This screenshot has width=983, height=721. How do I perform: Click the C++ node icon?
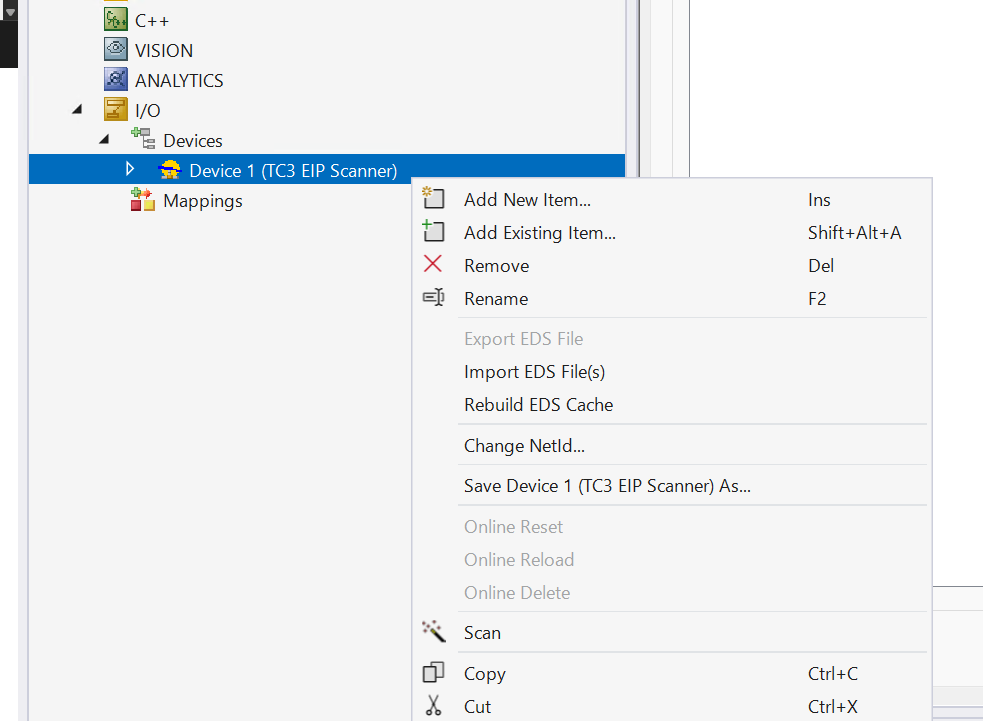pos(116,19)
